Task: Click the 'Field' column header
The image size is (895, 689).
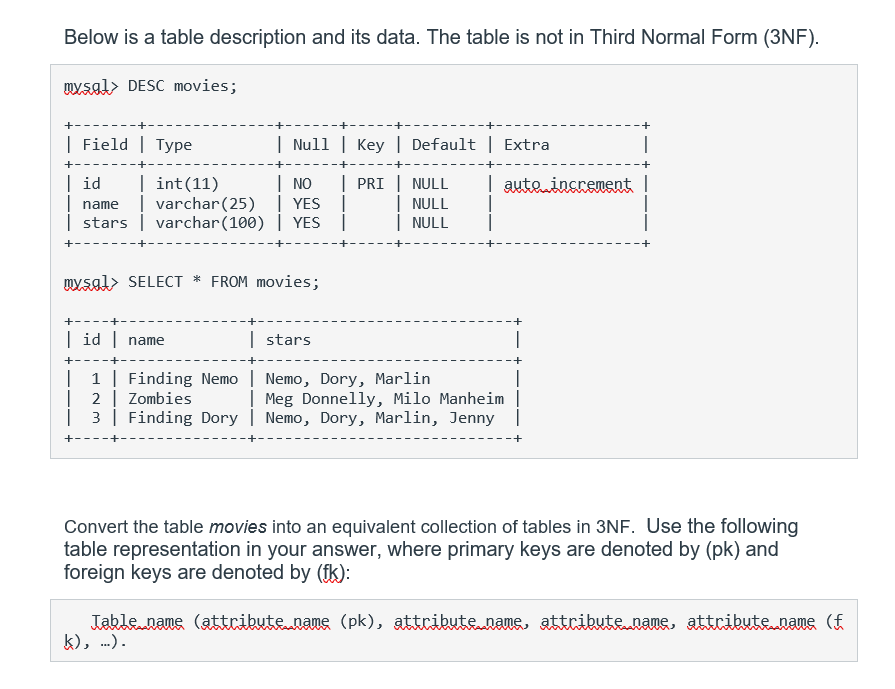Action: [105, 145]
